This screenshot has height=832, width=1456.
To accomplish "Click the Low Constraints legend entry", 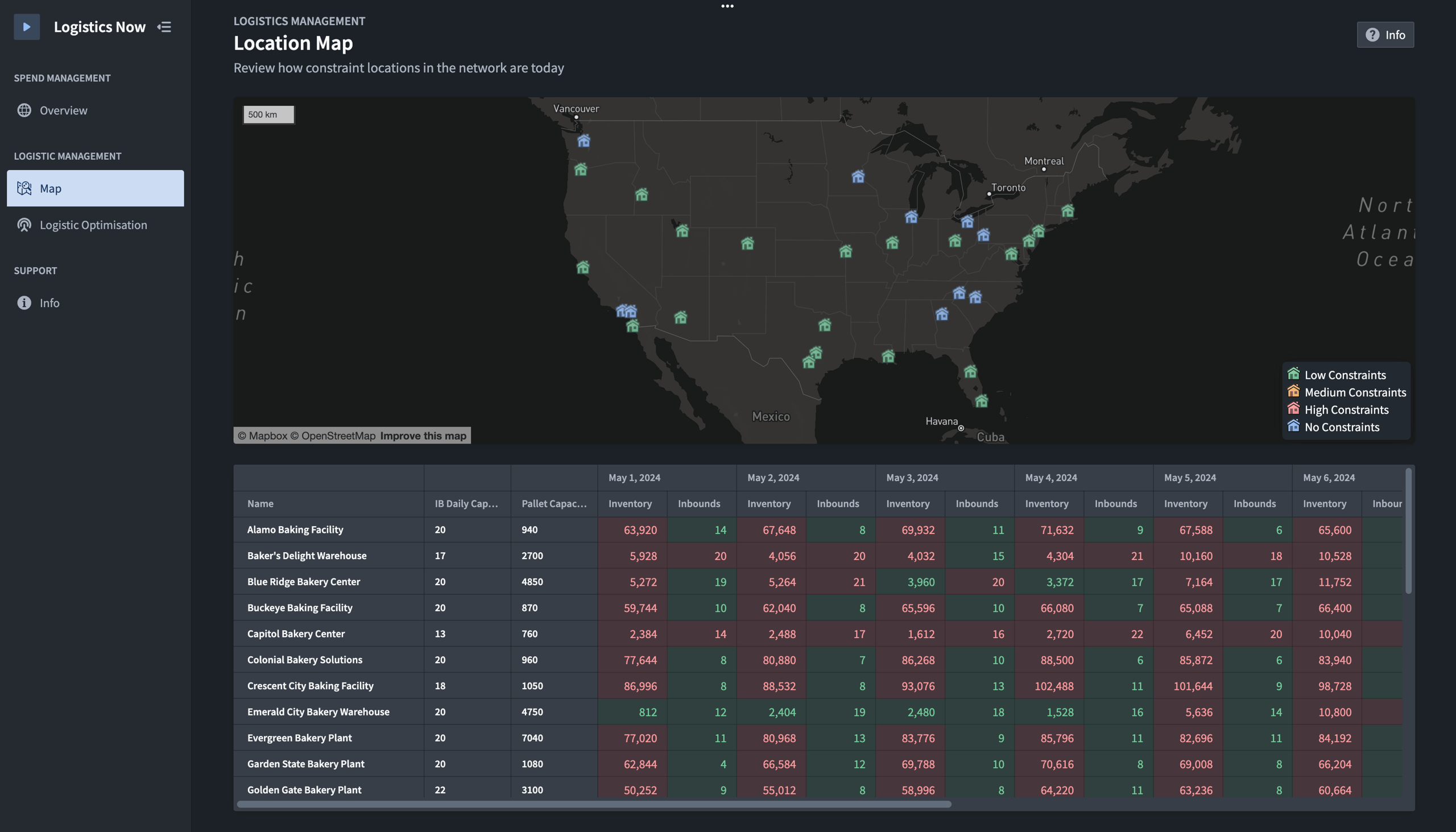I will point(1345,375).
